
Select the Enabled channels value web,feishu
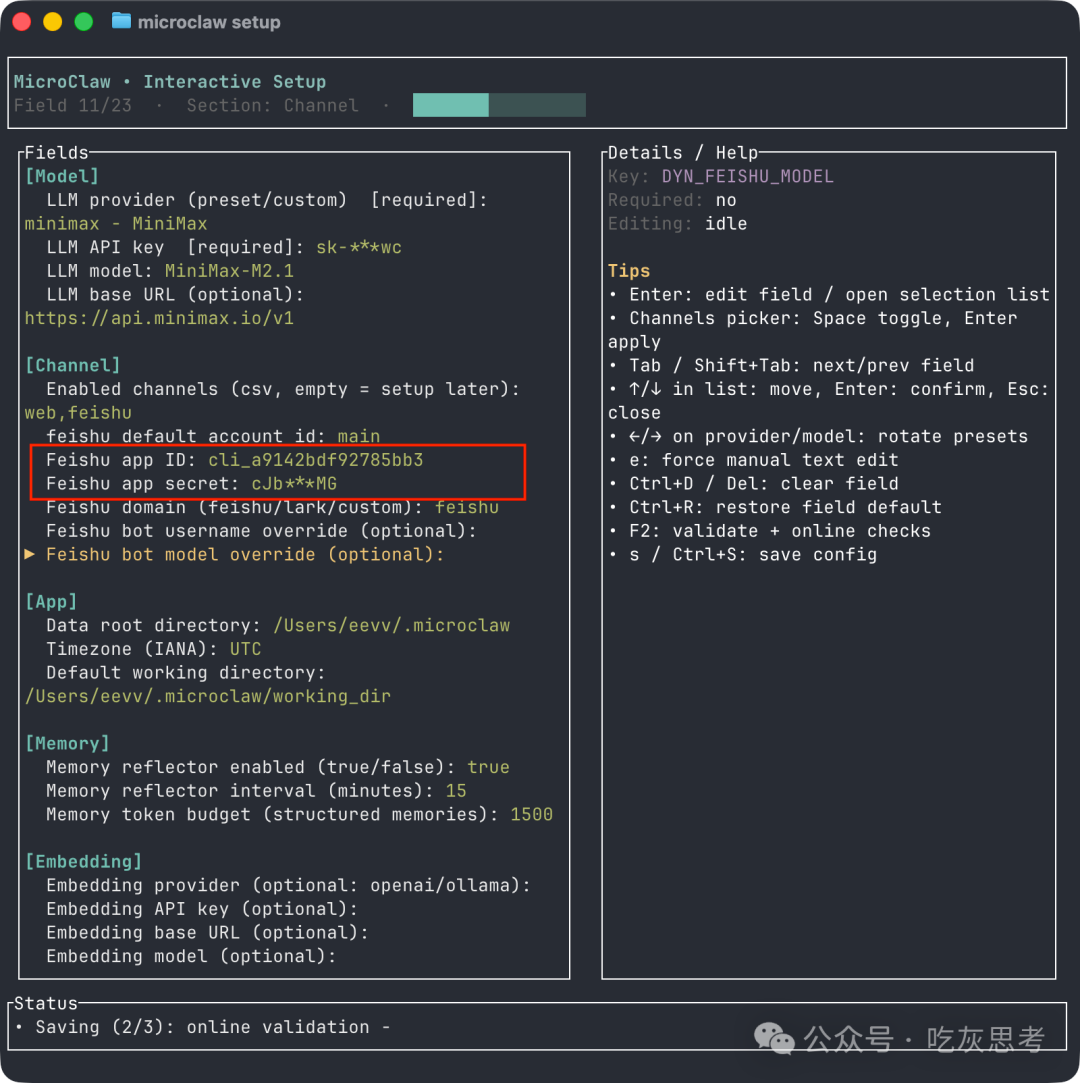(x=78, y=413)
